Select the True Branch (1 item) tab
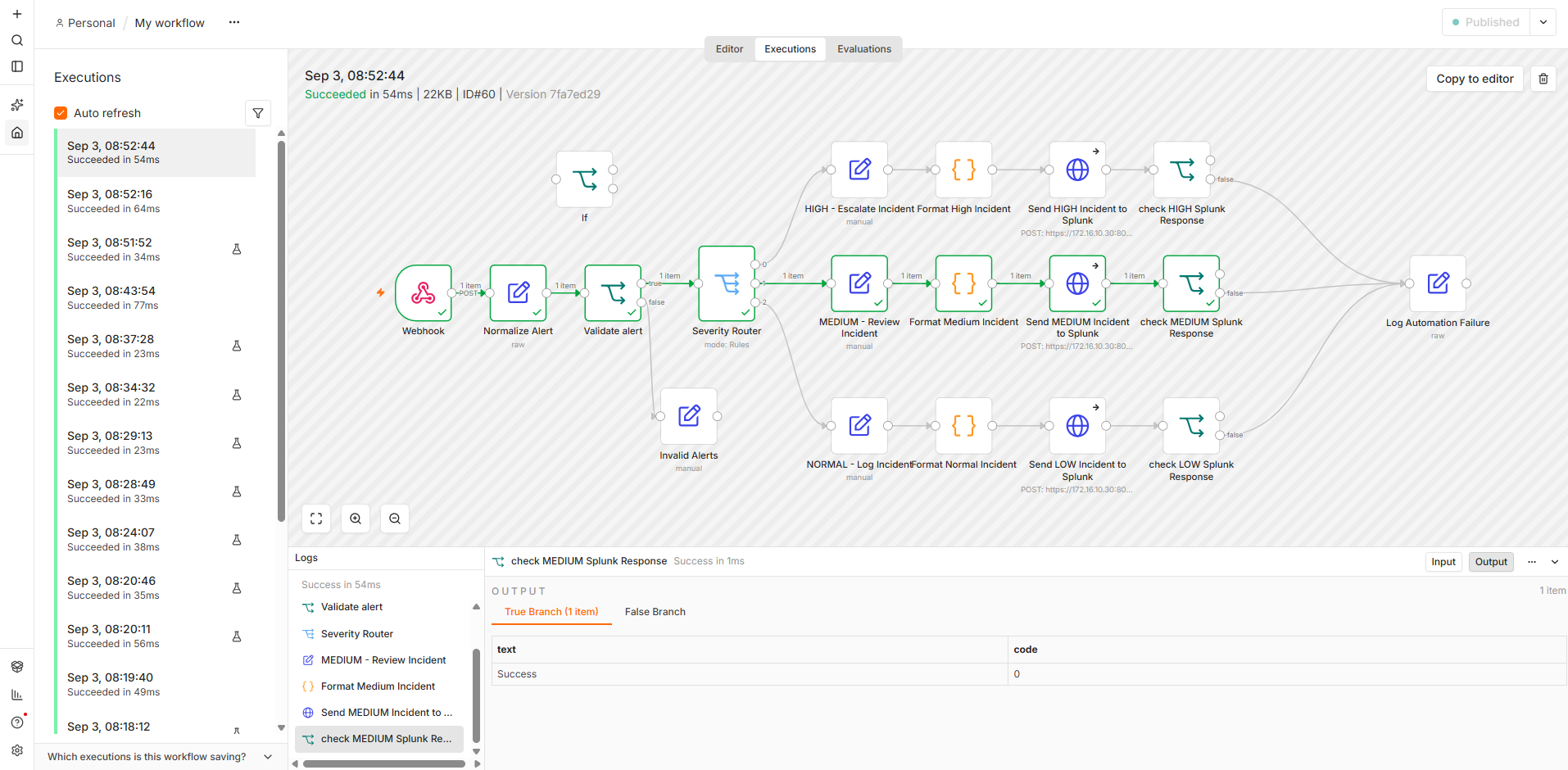The height and width of the screenshot is (770, 1568). 551,612
